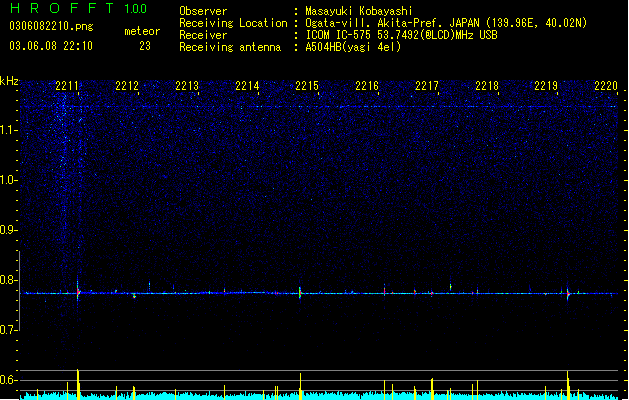Click the HROFFT 1.0.0 title text

point(78,8)
